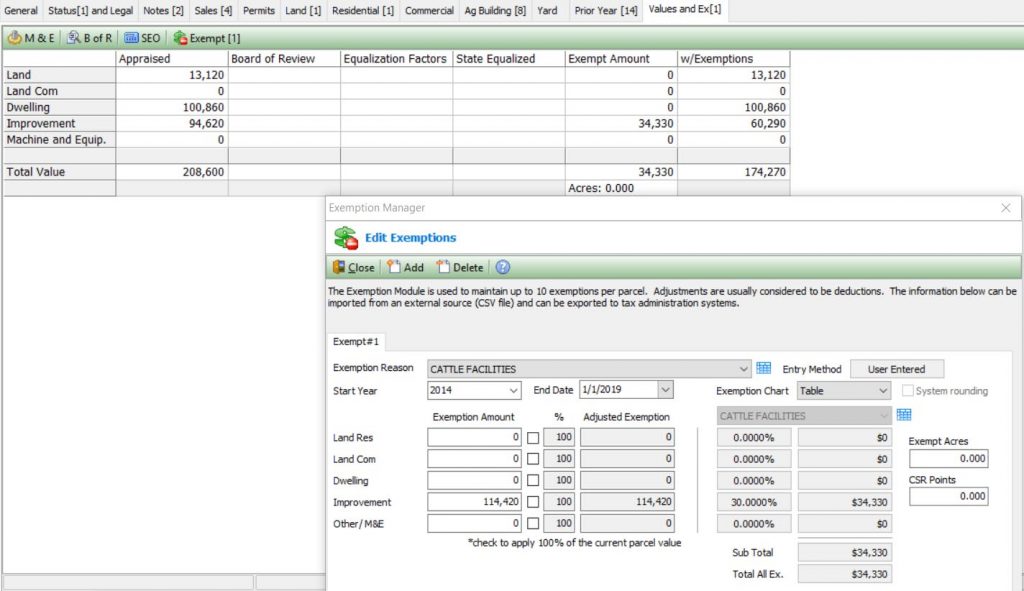This screenshot has width=1024, height=591.
Task: Check the Land Res 100% checkbox
Action: pyautogui.click(x=533, y=437)
